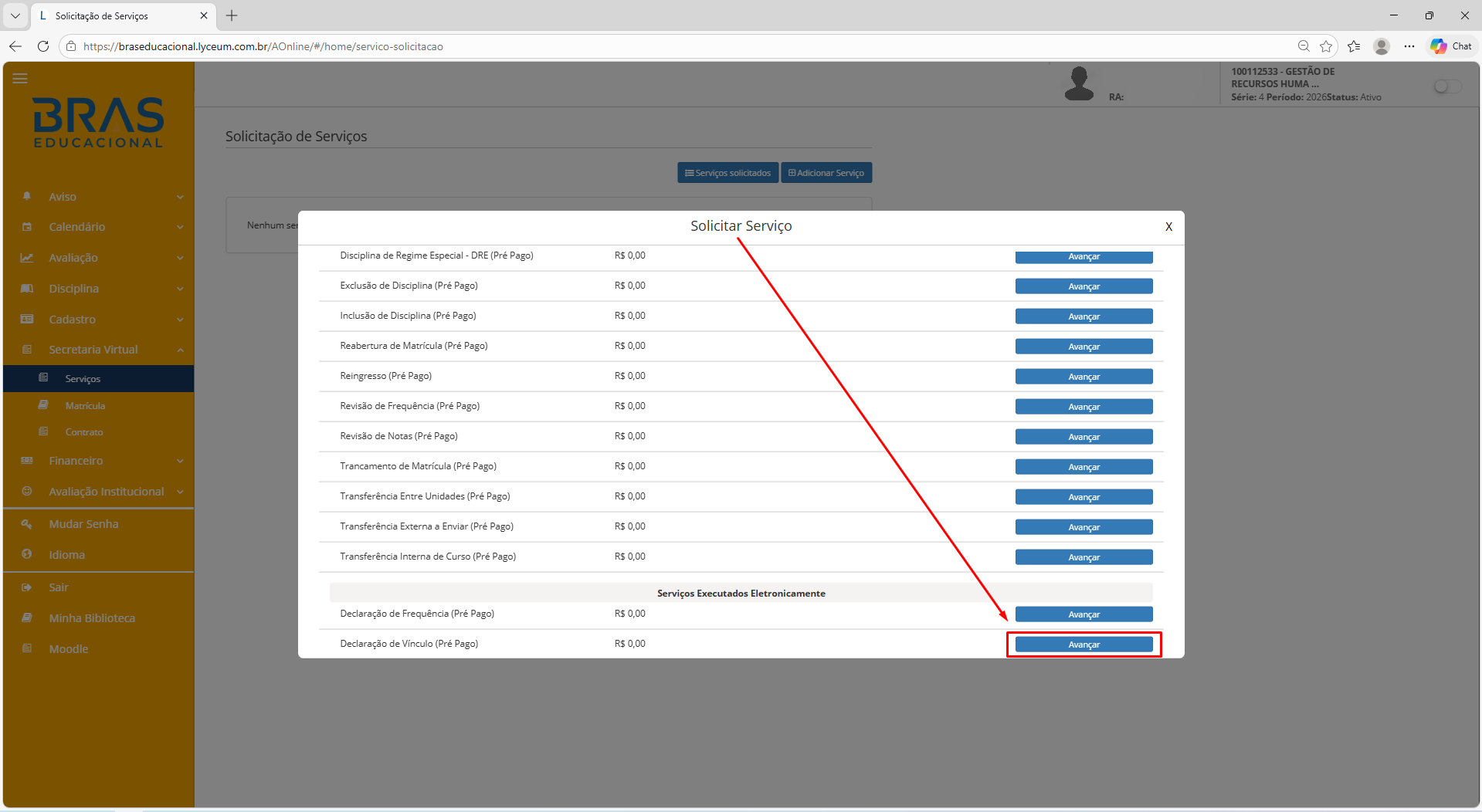Refresh the page using reload icon
Image resolution: width=1482 pixels, height=812 pixels.
tap(43, 46)
